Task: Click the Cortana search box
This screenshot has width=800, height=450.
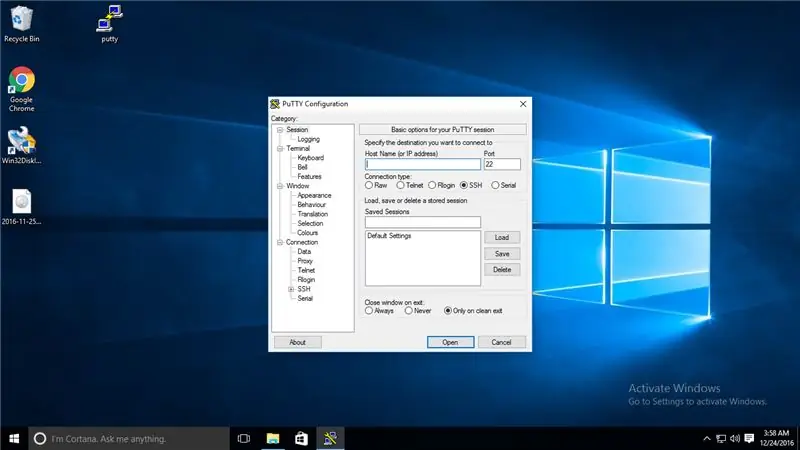Action: tap(129, 438)
